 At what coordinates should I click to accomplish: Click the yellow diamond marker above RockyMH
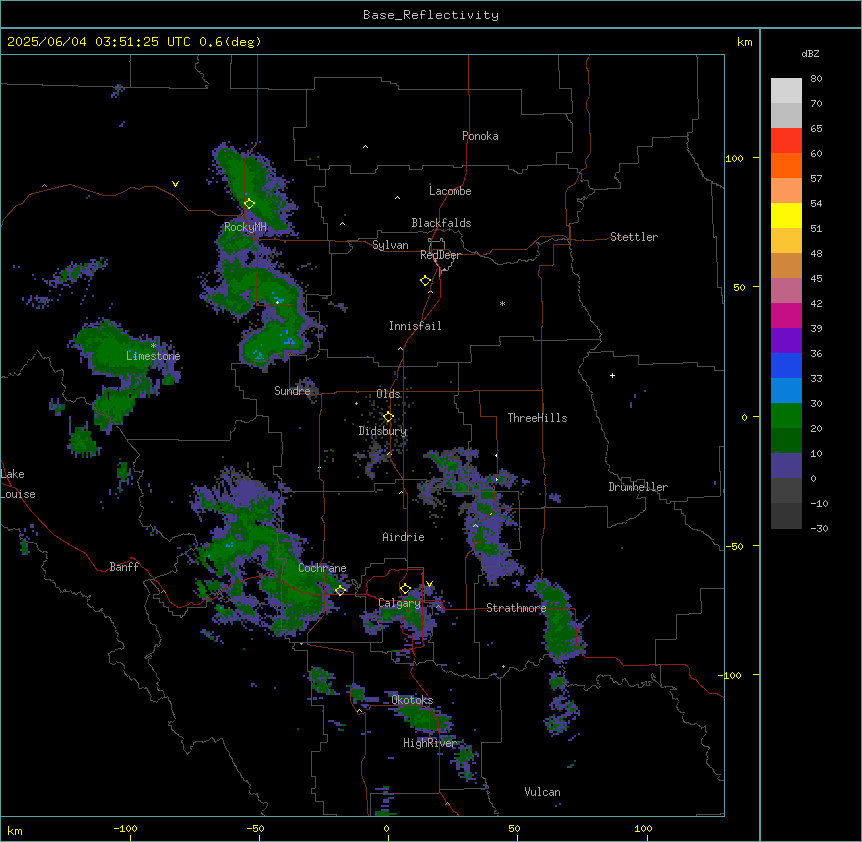coord(249,204)
